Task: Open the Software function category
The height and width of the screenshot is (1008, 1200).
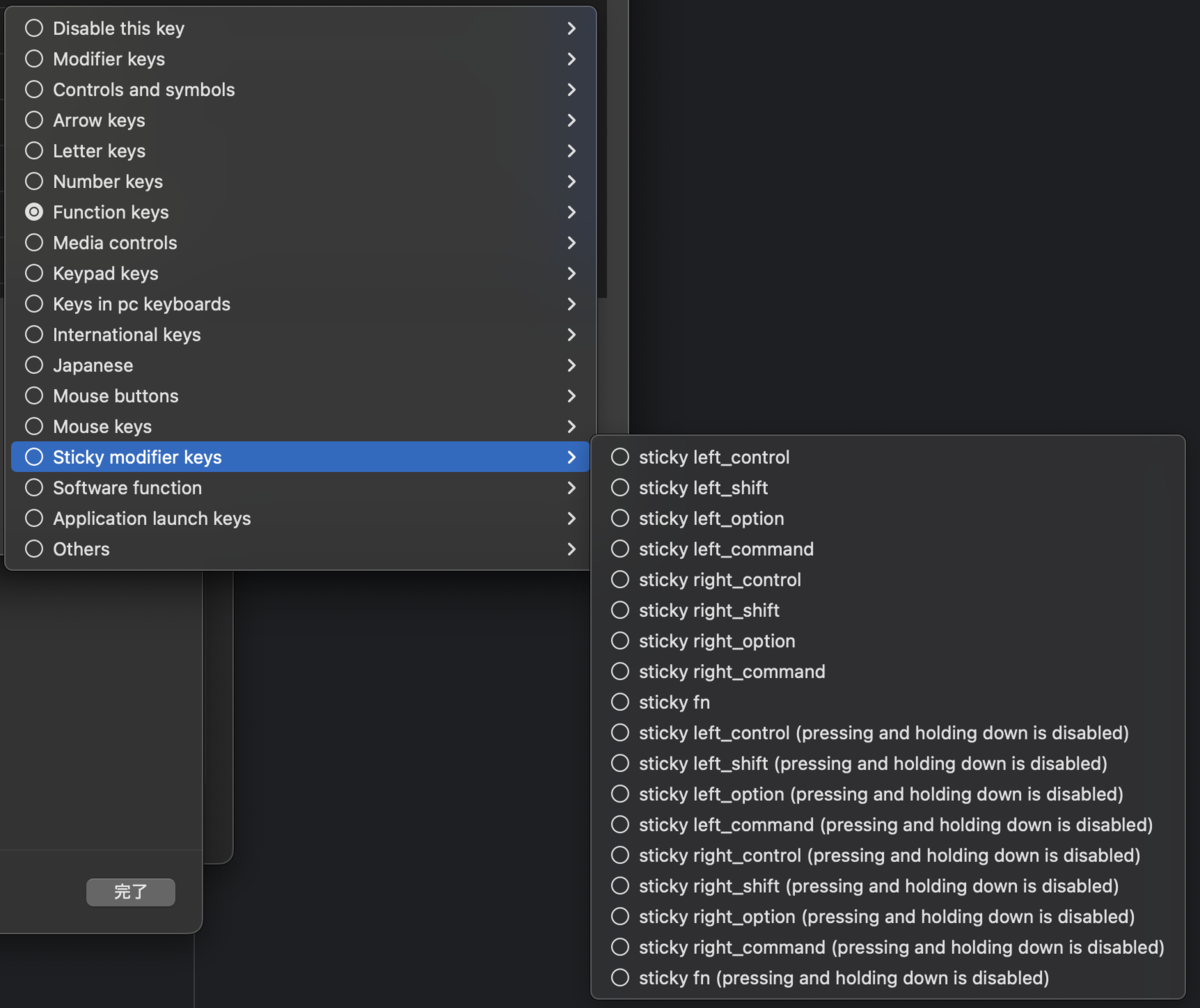Action: (x=127, y=488)
